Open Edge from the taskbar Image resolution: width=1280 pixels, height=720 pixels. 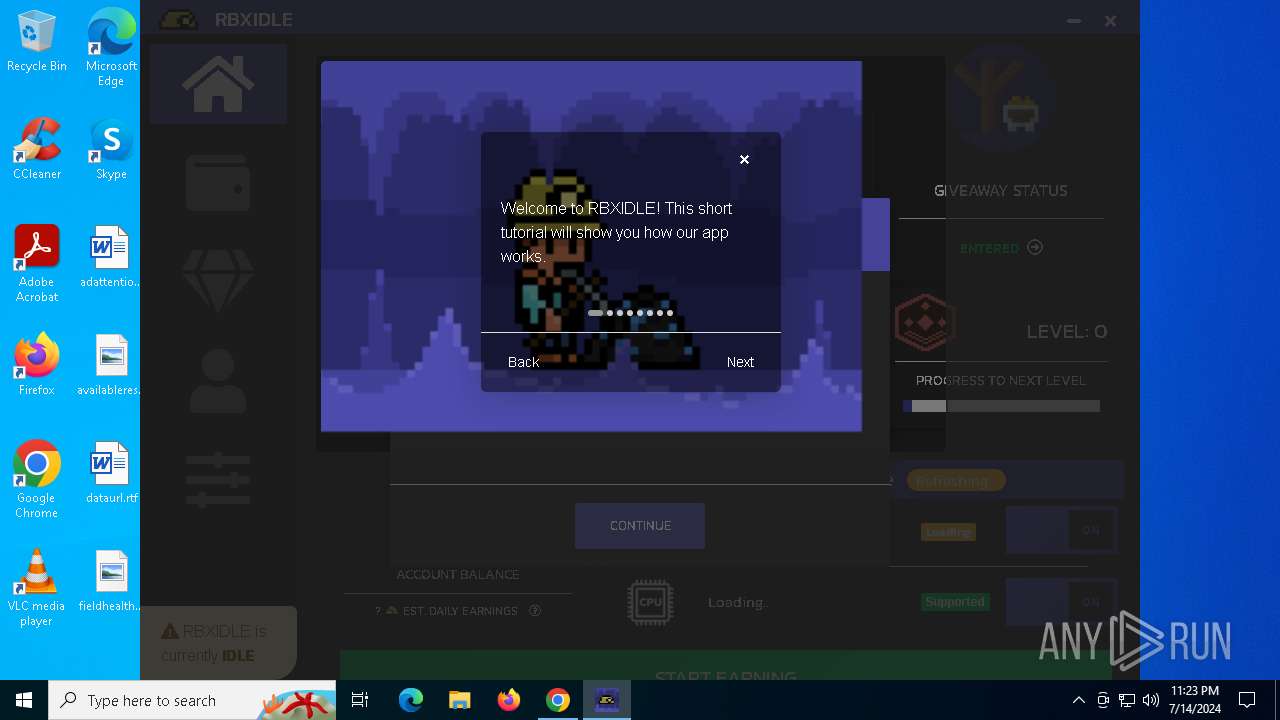coord(411,700)
